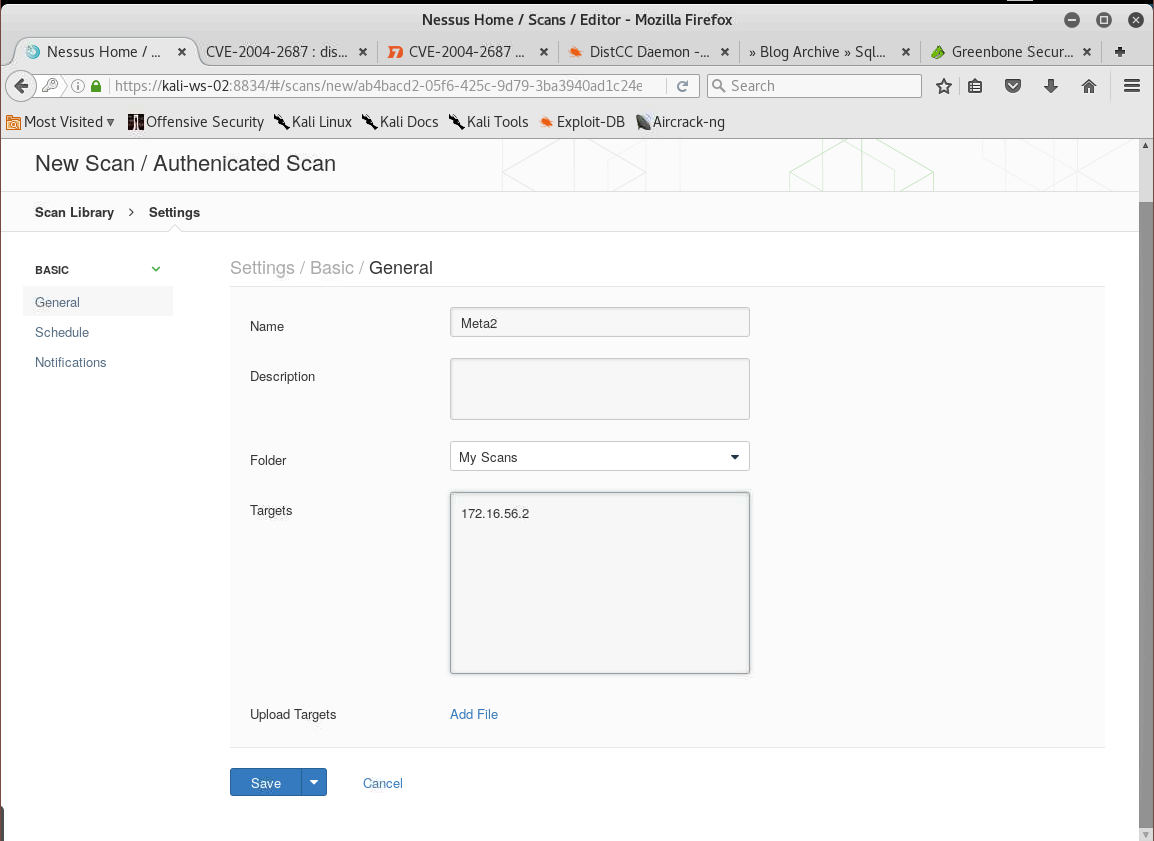Close the Blog Archive tab
The height and width of the screenshot is (841, 1154).
click(x=906, y=52)
